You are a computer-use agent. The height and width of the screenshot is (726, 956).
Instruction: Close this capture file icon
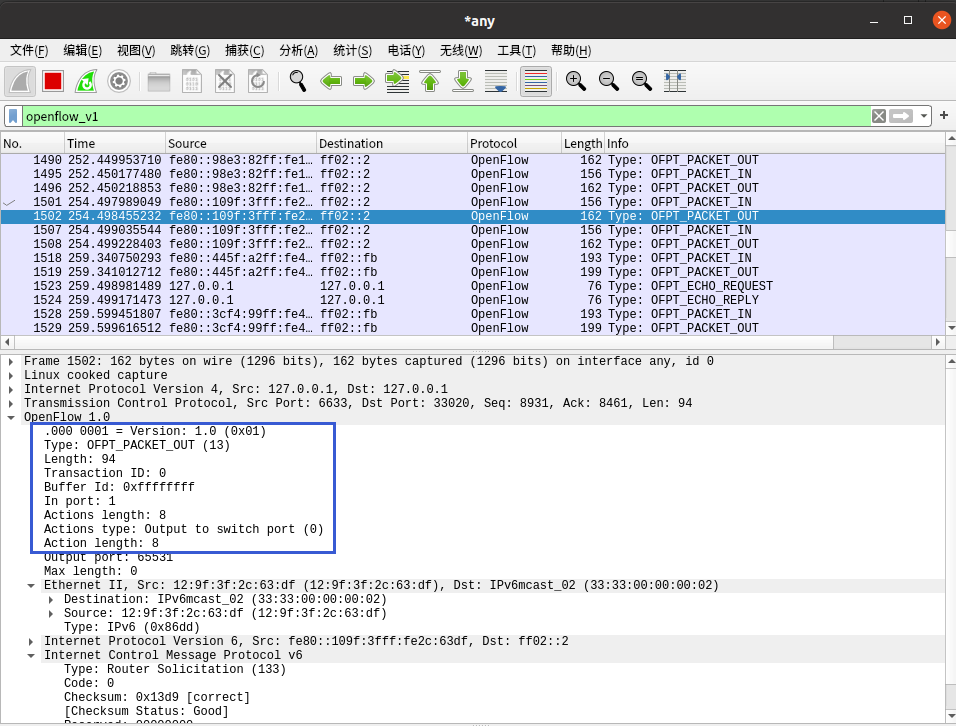tap(225, 81)
